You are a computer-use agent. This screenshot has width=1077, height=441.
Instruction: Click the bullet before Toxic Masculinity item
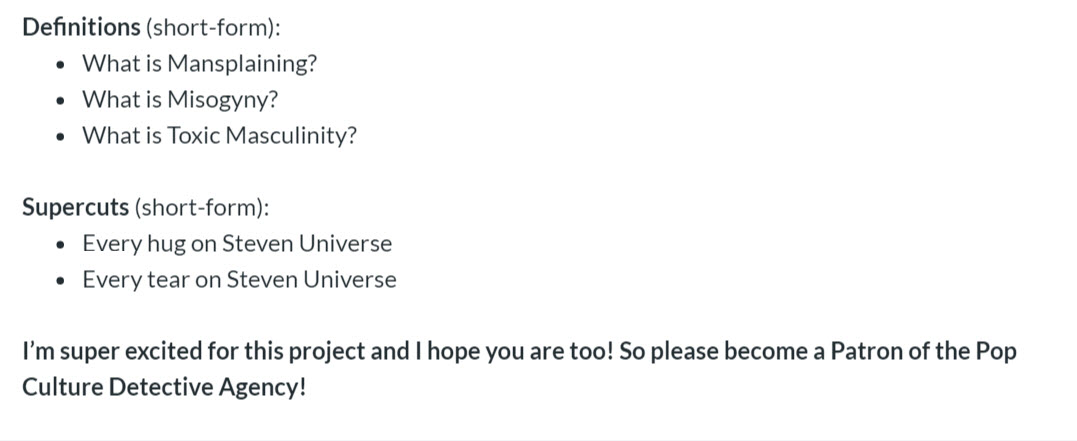click(x=61, y=137)
